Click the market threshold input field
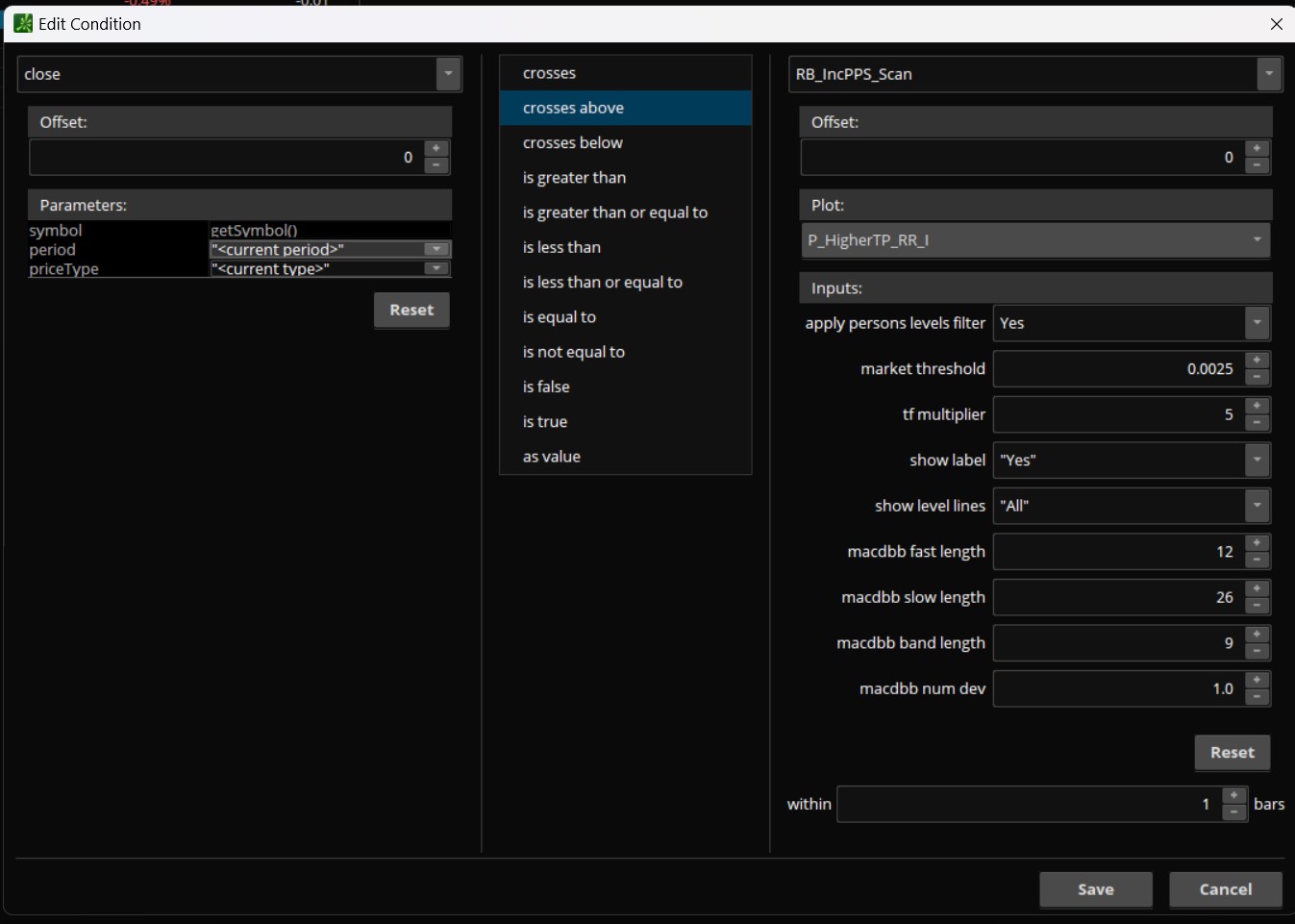This screenshot has height=924, width=1295. [1117, 368]
